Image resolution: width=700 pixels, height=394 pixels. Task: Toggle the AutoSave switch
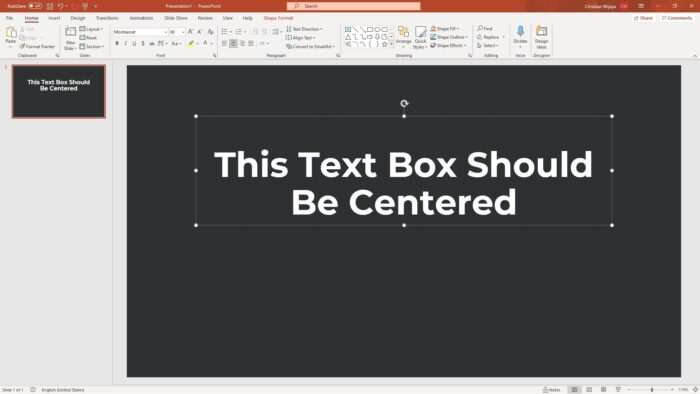pyautogui.click(x=35, y=6)
